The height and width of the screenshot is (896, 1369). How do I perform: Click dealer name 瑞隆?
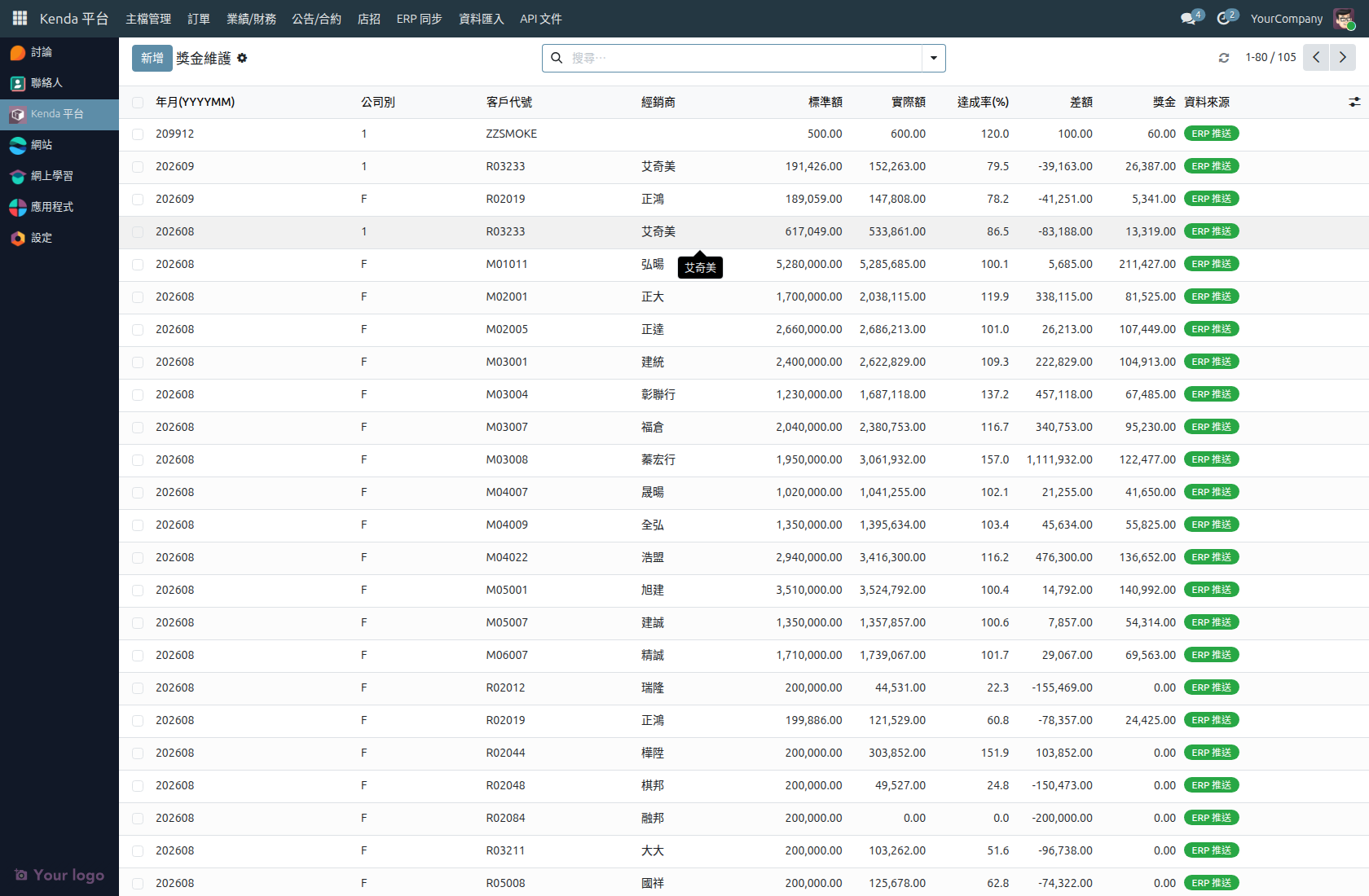pyautogui.click(x=653, y=687)
